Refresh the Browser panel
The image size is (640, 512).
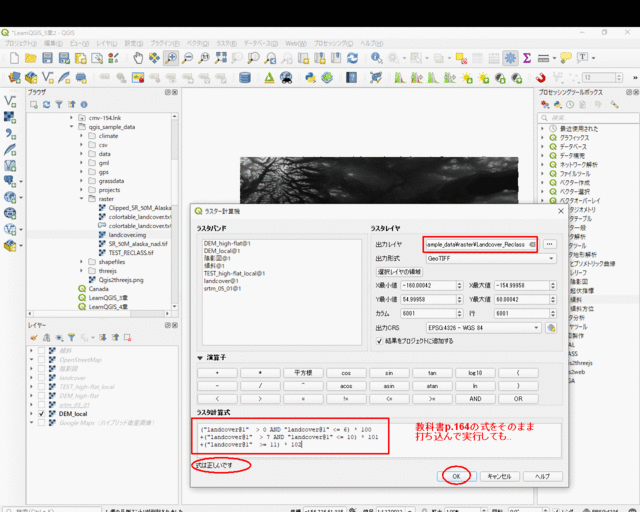coord(47,105)
